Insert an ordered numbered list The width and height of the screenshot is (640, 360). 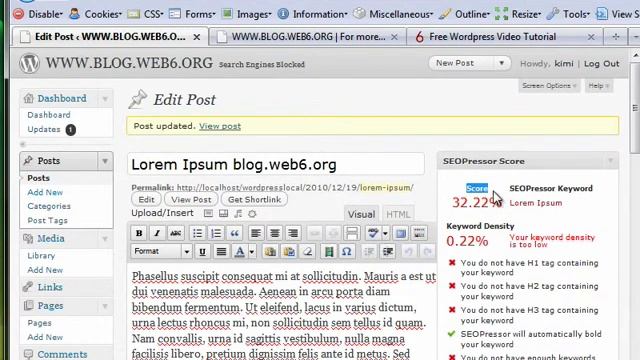(216, 233)
